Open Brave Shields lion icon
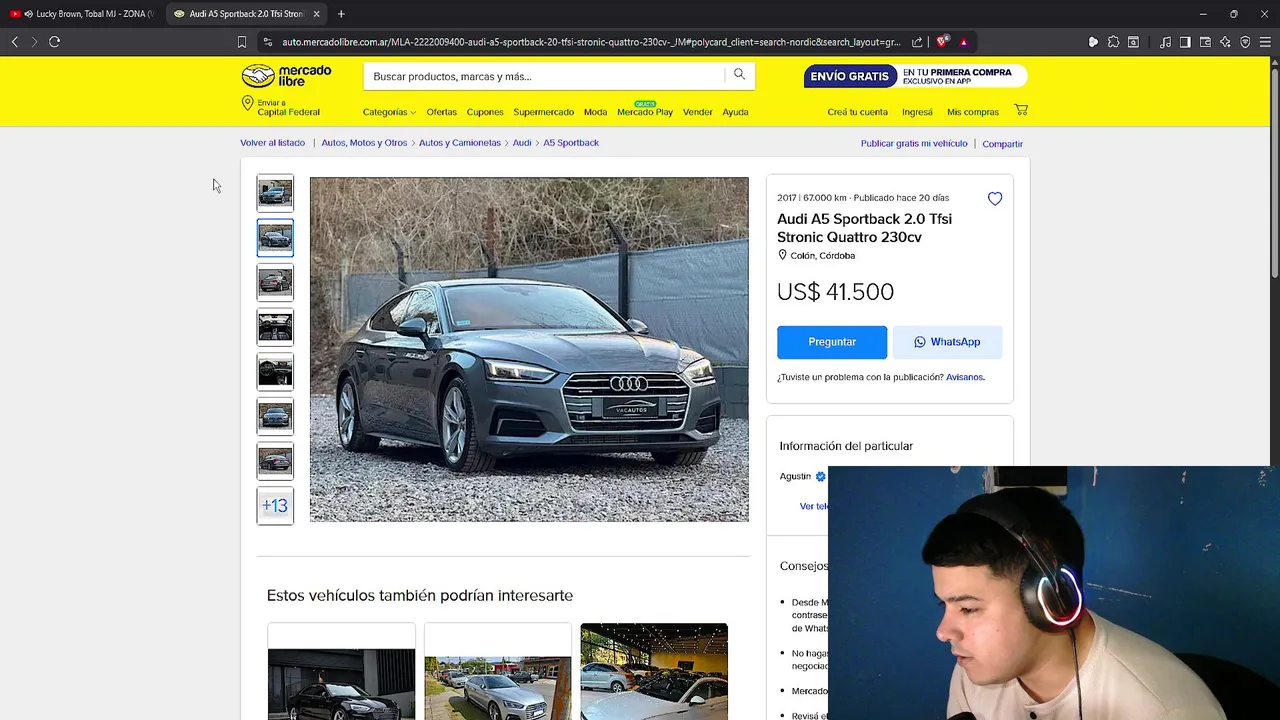This screenshot has height=720, width=1280. 941,42
